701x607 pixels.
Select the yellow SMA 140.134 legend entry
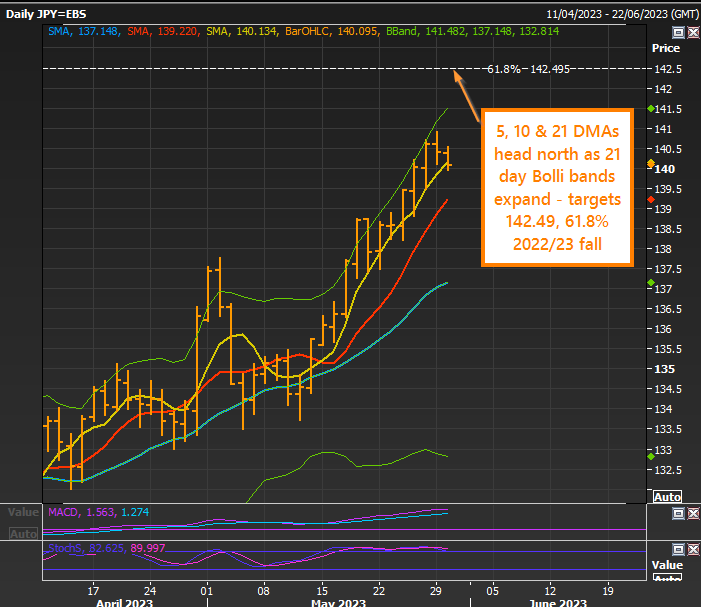tap(241, 31)
